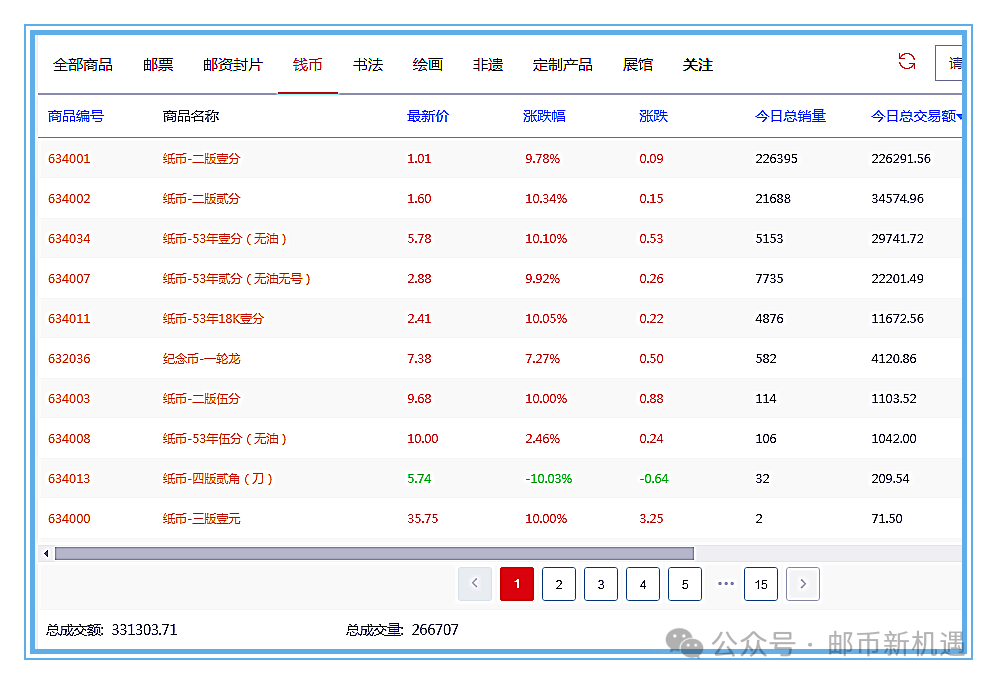Click the horizontal scrollbar left arrow

[45, 553]
